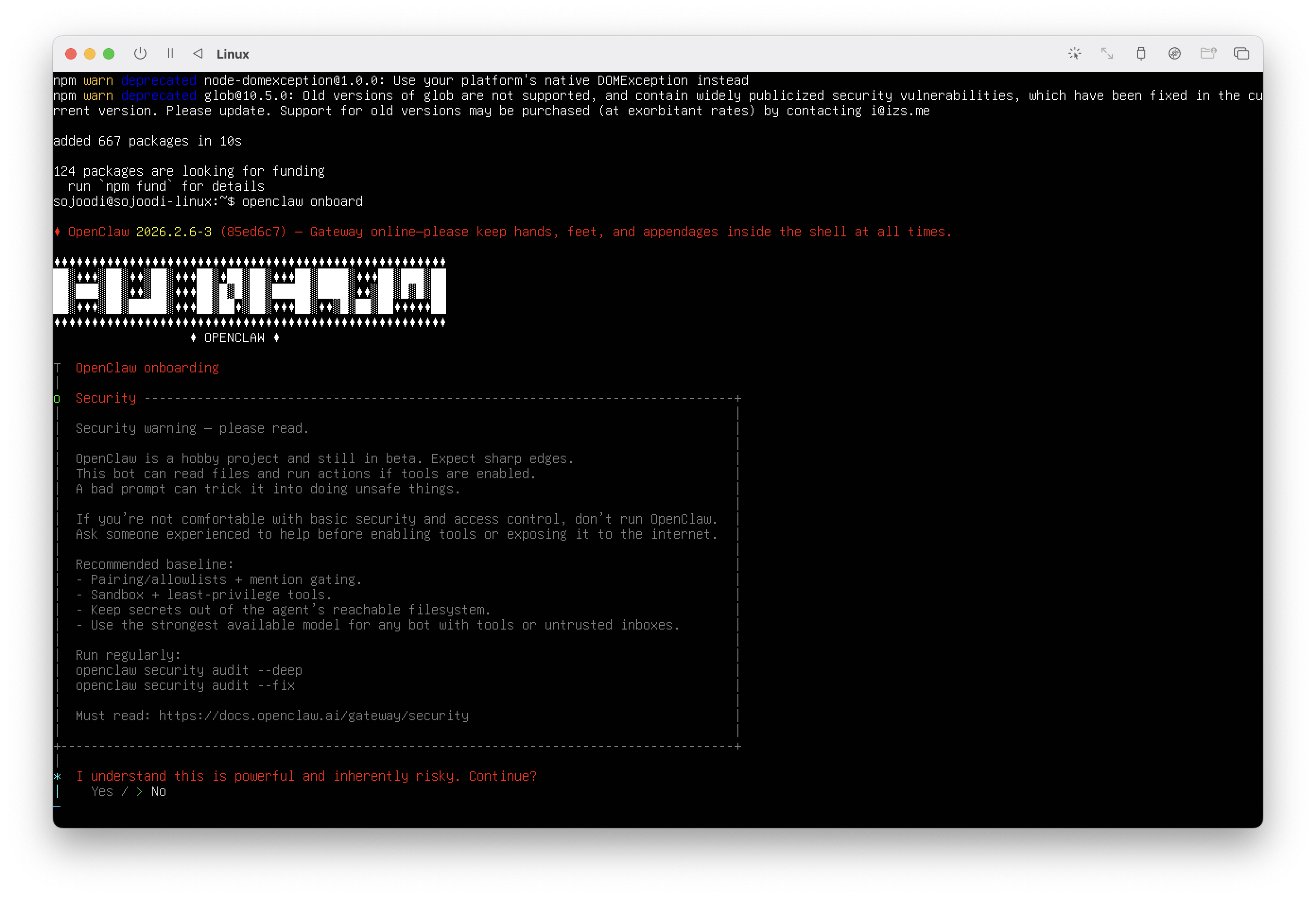Viewport: 1316px width, 898px height.
Task: Click the restart VM triangle icon
Action: [x=198, y=54]
